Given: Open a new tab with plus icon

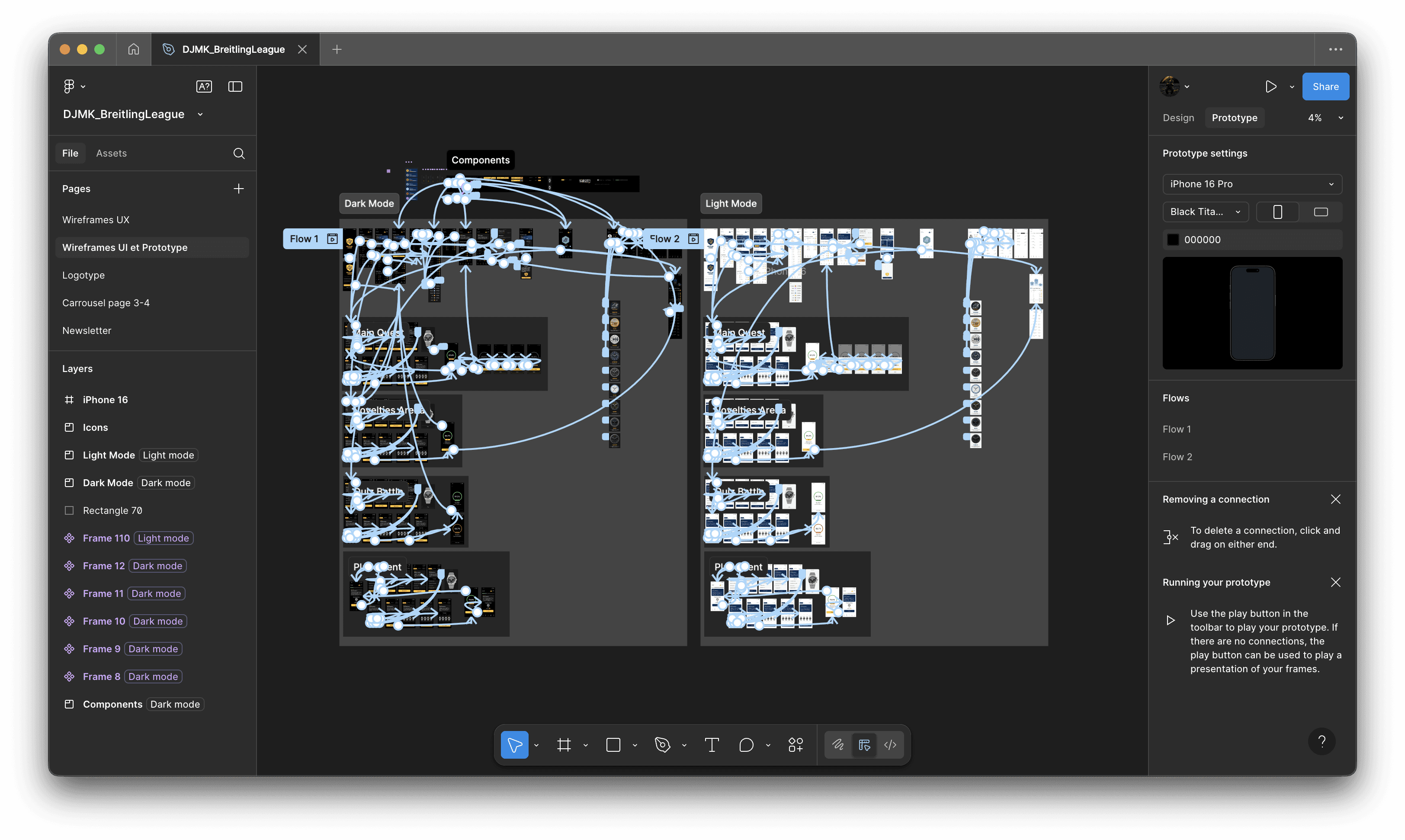Looking at the screenshot, I should (x=337, y=49).
